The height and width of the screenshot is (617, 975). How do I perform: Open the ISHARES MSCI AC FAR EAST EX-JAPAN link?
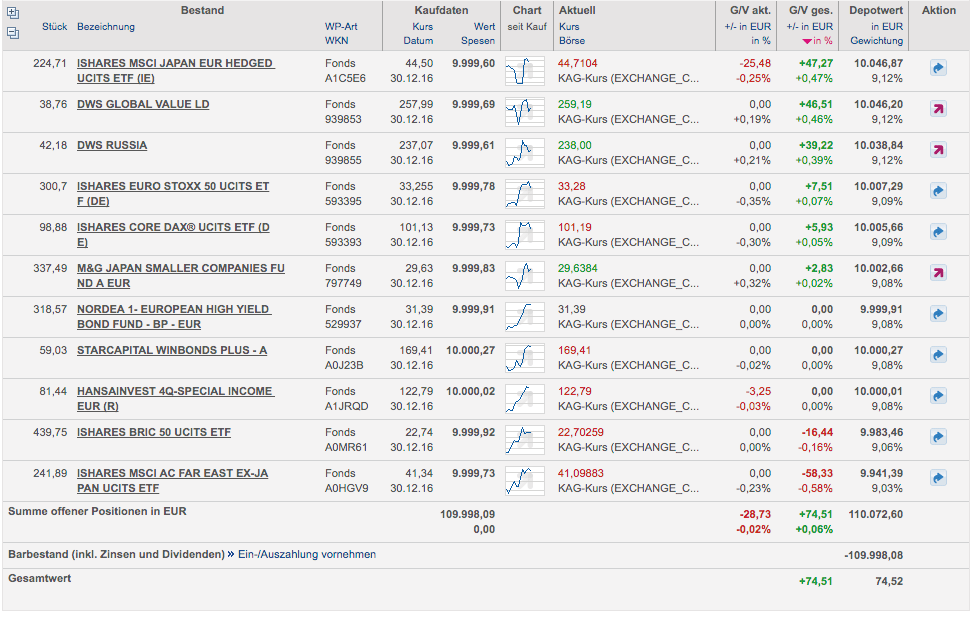[172, 481]
